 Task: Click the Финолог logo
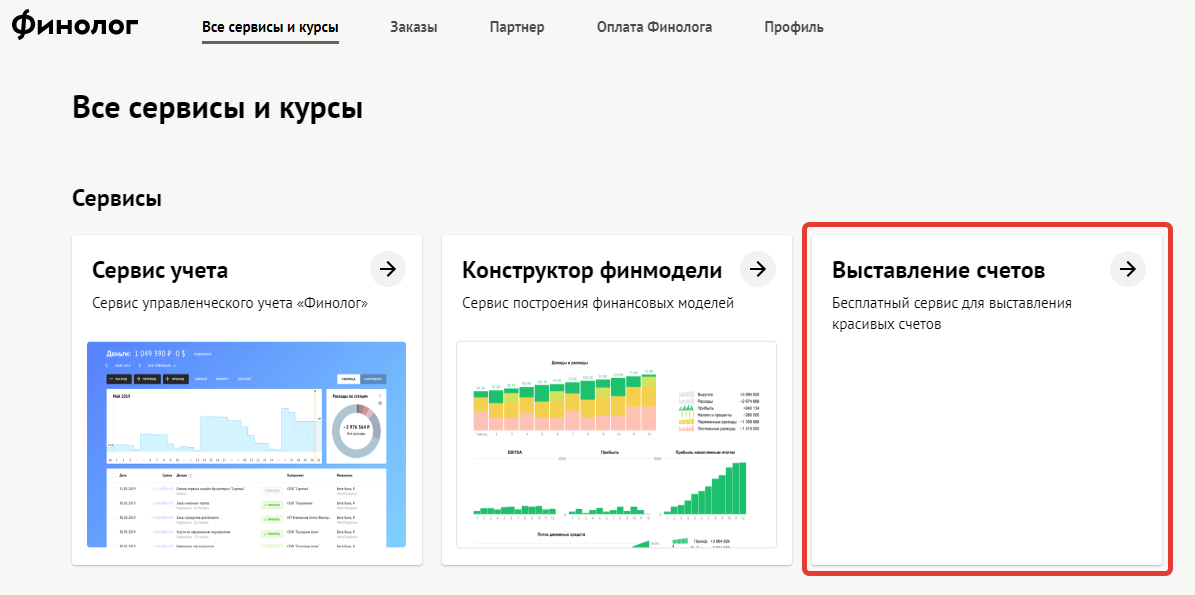point(75,27)
